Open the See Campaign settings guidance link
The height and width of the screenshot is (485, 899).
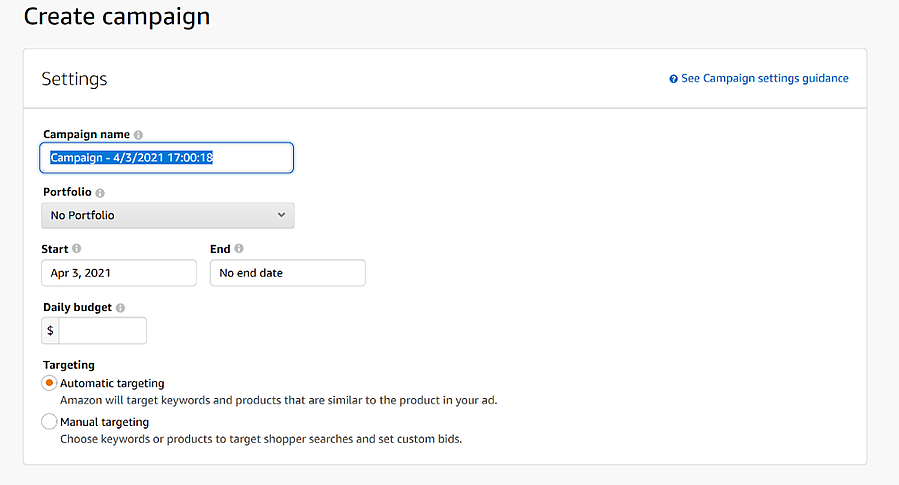click(764, 79)
